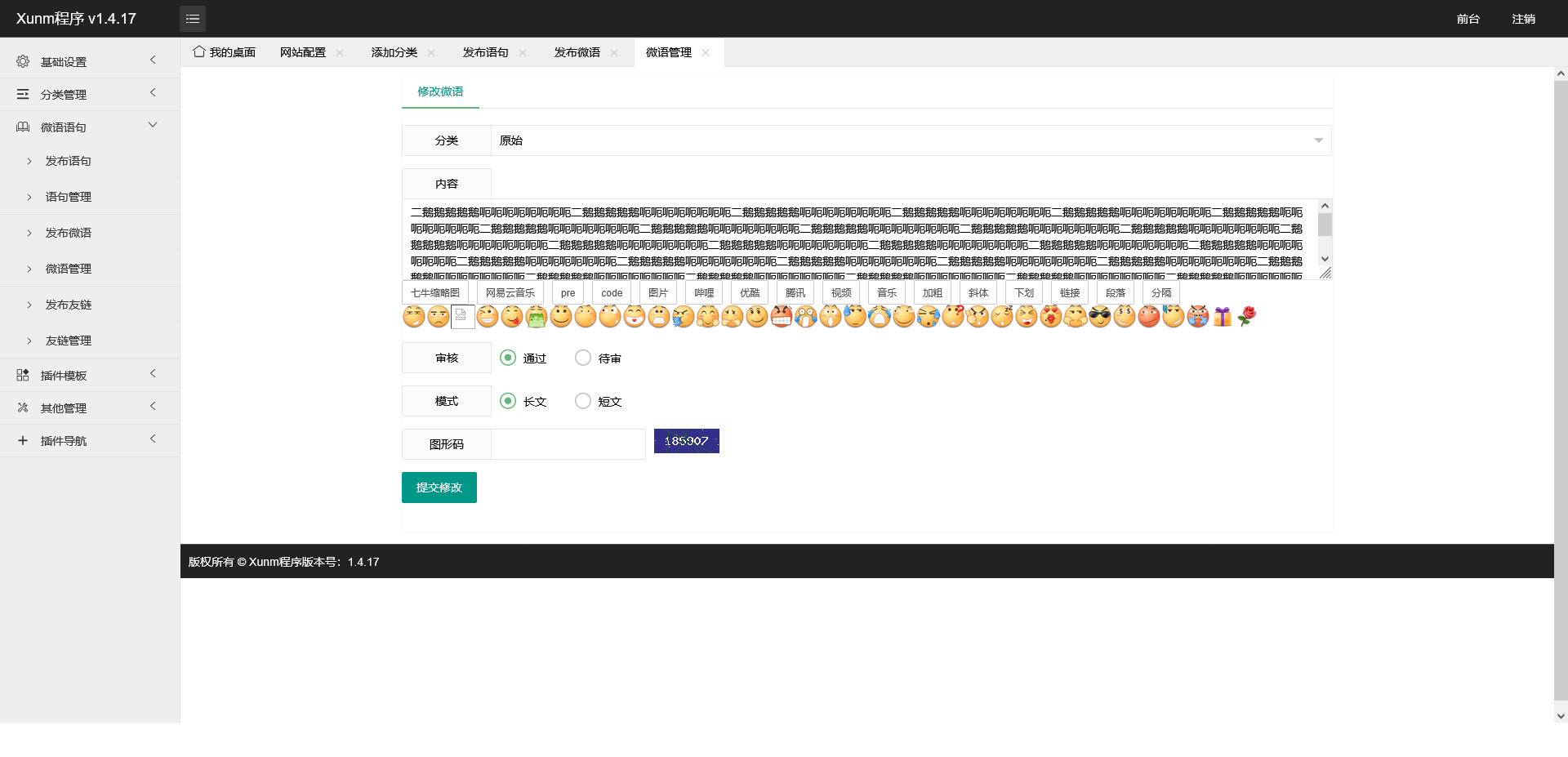Insert the broken image emoji placeholder
Screen dimensions: 1568x757
pyautogui.click(x=461, y=316)
